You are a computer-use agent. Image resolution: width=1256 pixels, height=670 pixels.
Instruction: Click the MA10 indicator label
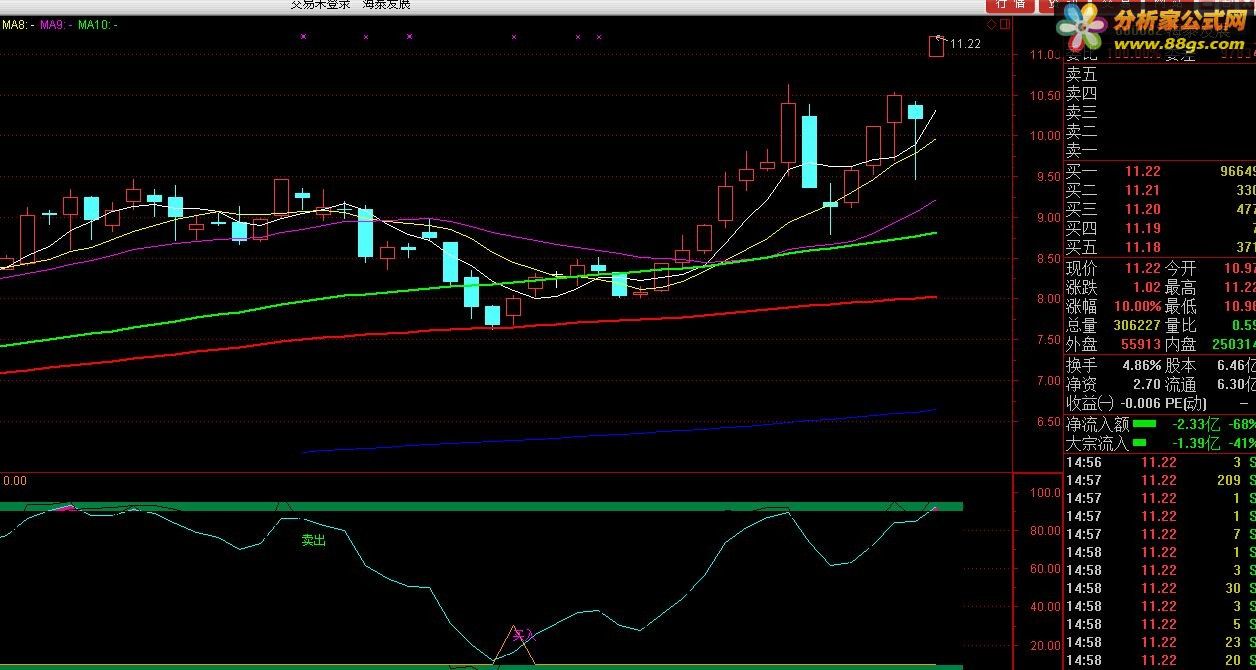pyautogui.click(x=98, y=24)
